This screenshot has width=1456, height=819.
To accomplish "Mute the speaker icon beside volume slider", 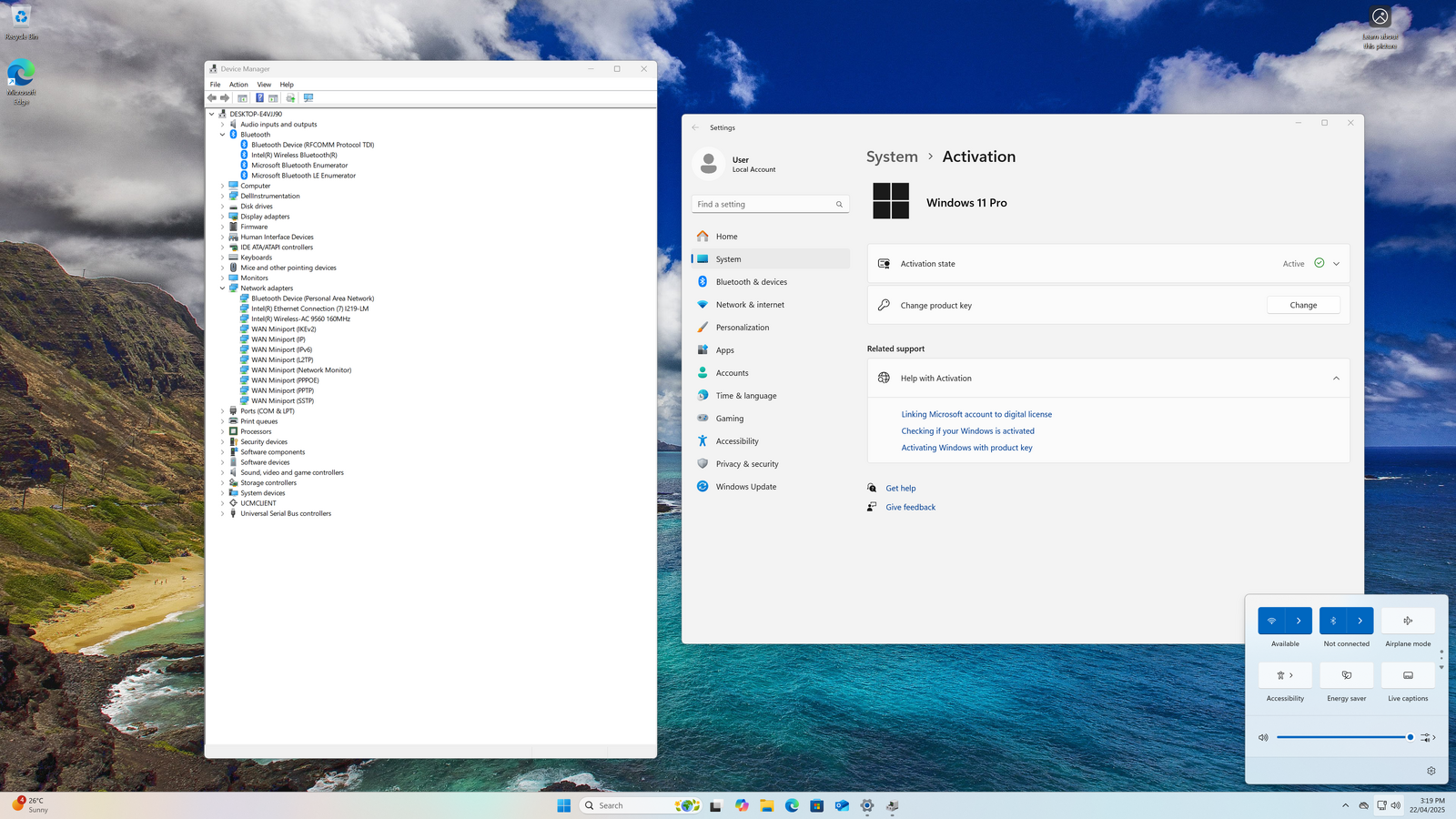I will (1263, 737).
